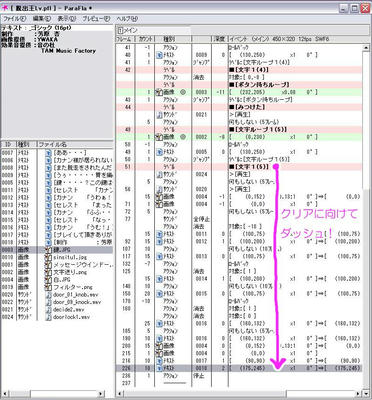Switch to the メイン tab

[128, 30]
